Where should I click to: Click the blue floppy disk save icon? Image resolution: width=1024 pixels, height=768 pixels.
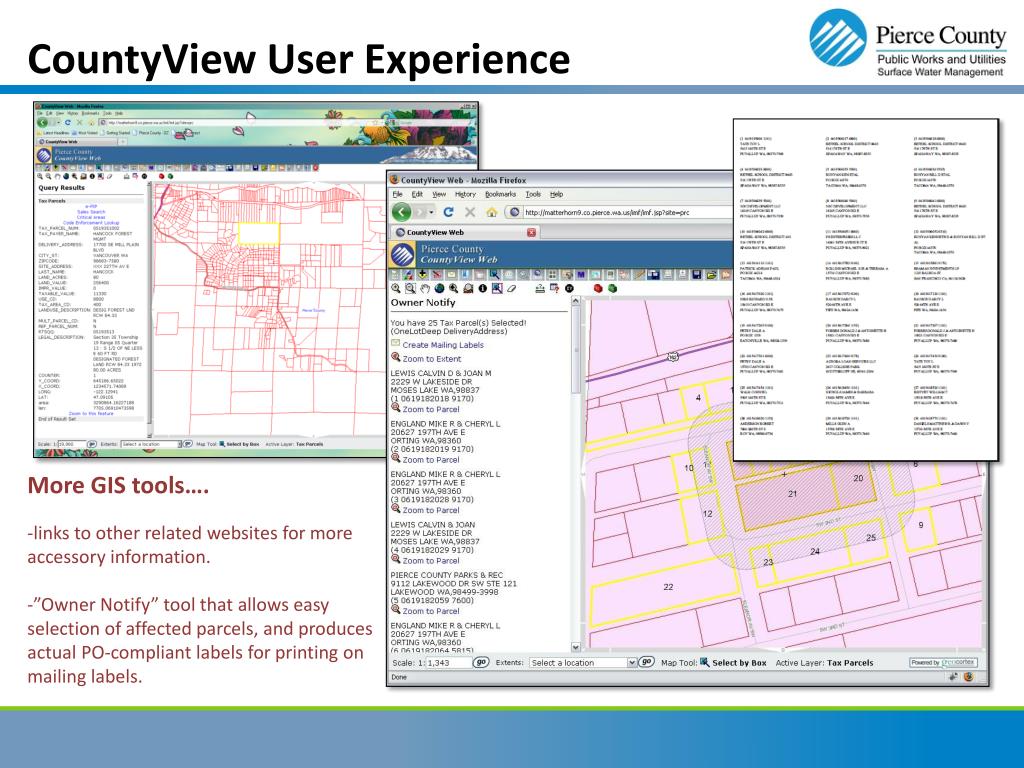697,275
